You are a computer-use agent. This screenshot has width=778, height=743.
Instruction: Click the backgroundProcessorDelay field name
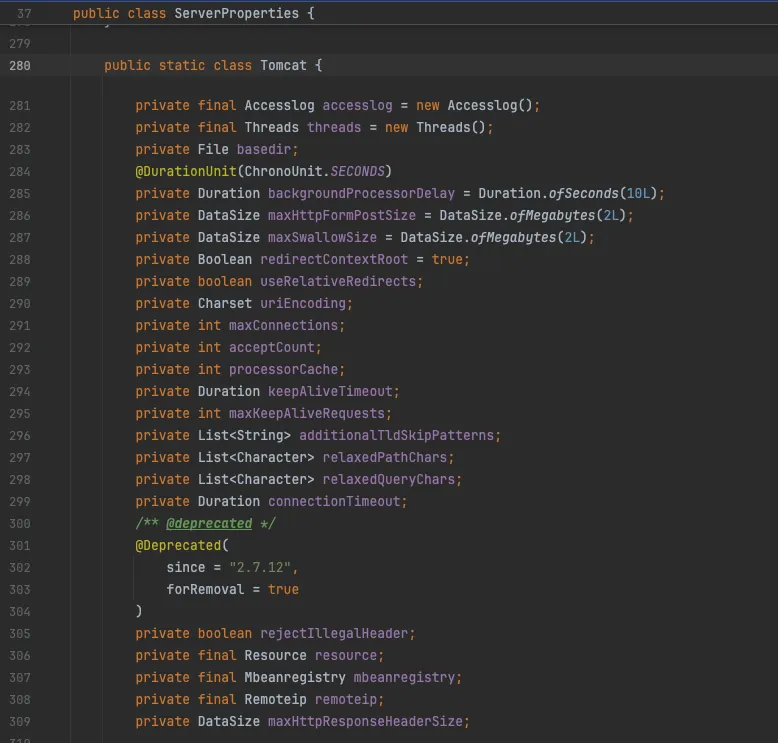click(361, 193)
